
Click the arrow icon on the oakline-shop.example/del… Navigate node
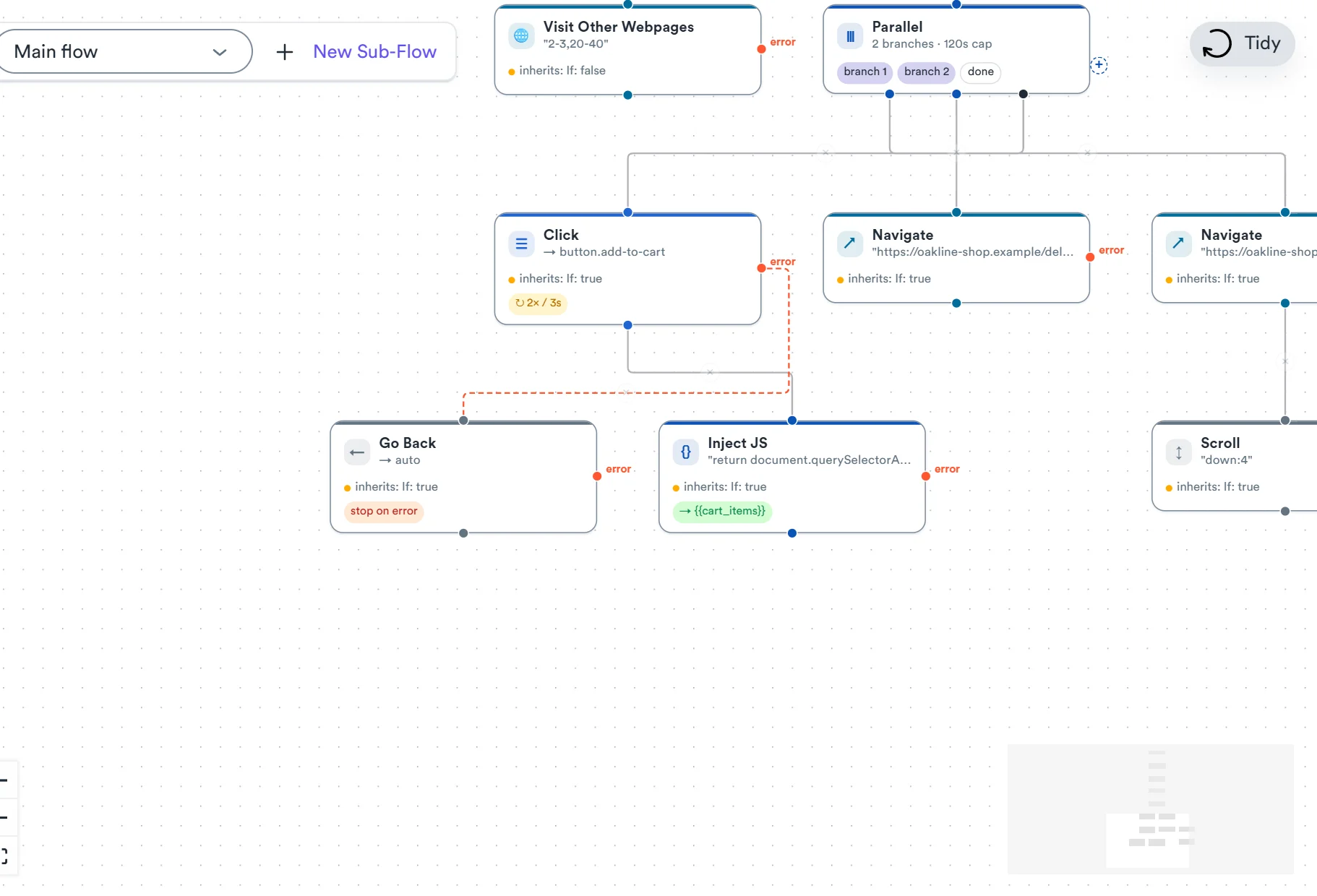coord(850,244)
